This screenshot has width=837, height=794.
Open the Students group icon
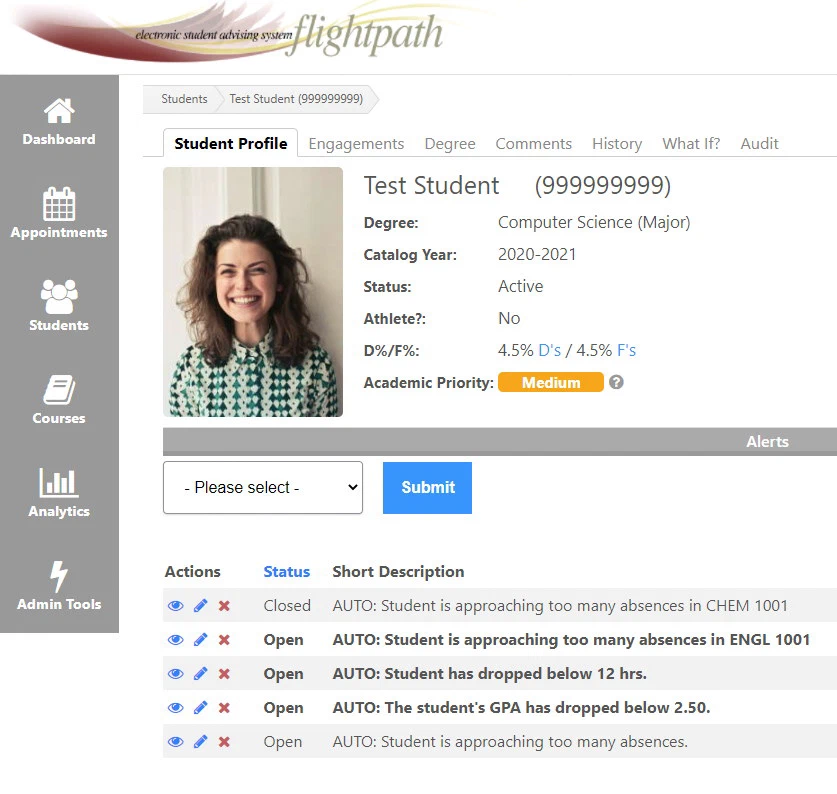(59, 297)
